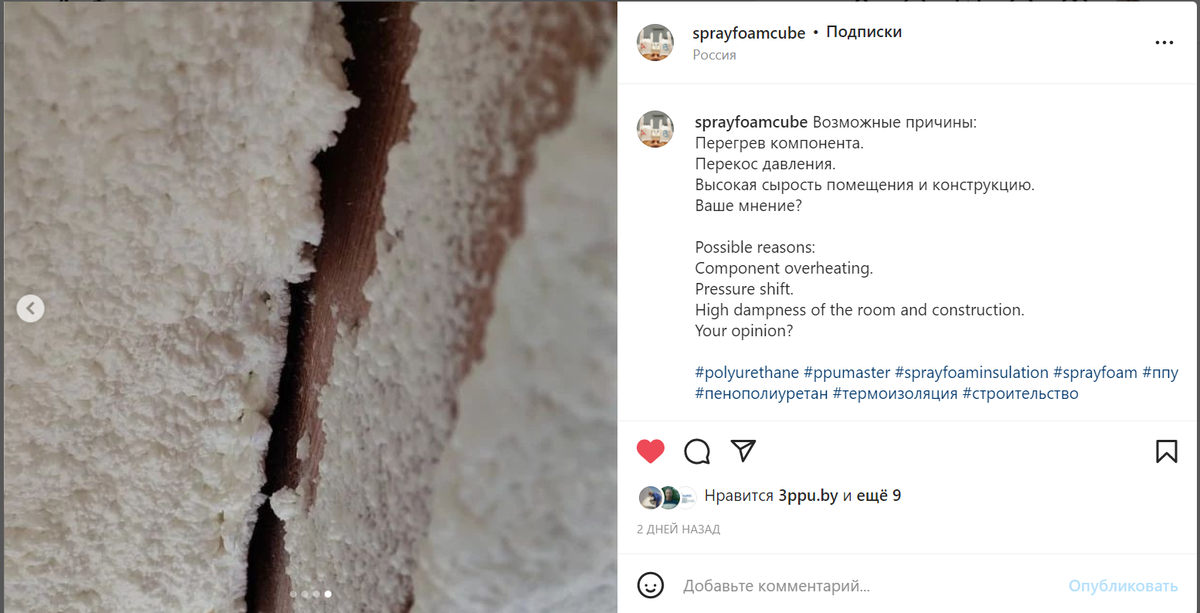Open the three-dot more options menu
This screenshot has height=613, width=1200.
click(x=1164, y=43)
